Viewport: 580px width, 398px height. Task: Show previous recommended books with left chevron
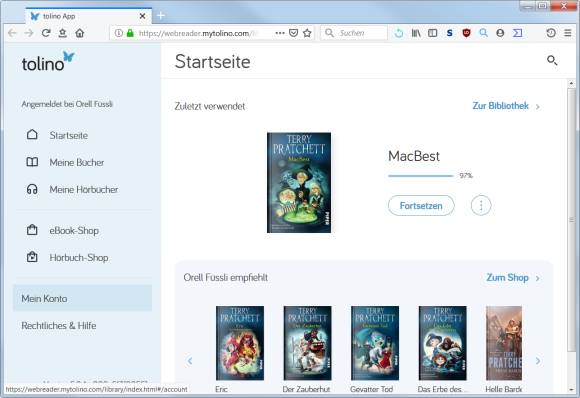tap(190, 361)
